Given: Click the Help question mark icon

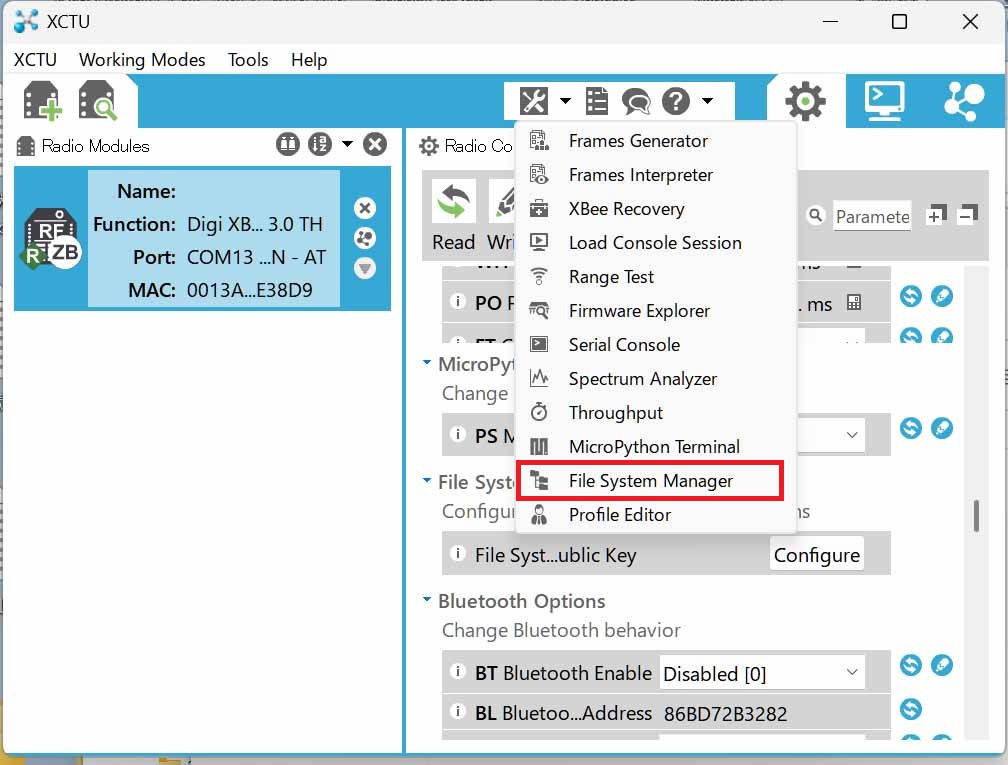Looking at the screenshot, I should [x=676, y=101].
